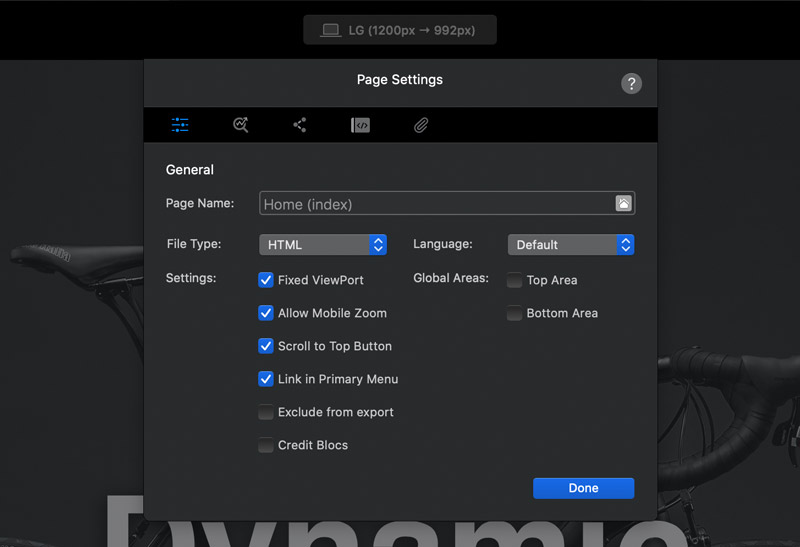
Task: Open the General settings tab icon
Action: pos(180,125)
